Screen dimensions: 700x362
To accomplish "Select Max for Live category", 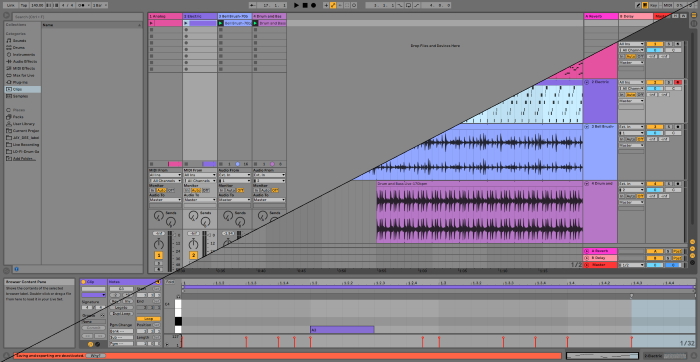I will coord(24,75).
